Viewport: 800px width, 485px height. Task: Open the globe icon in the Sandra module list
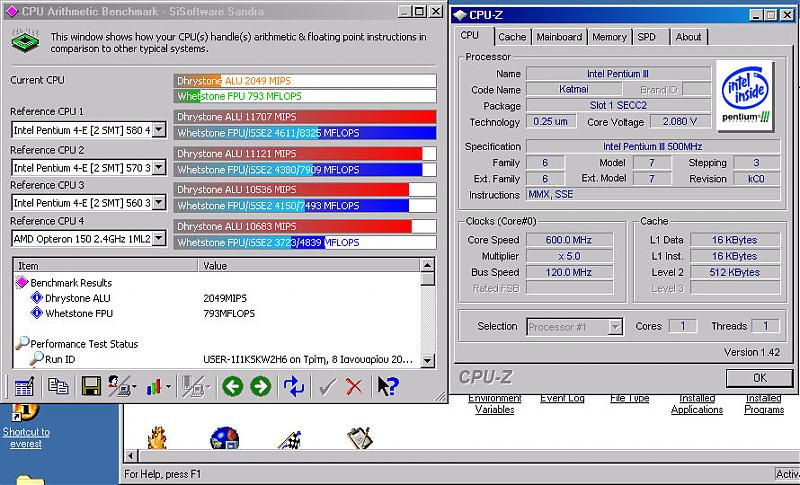click(x=224, y=438)
